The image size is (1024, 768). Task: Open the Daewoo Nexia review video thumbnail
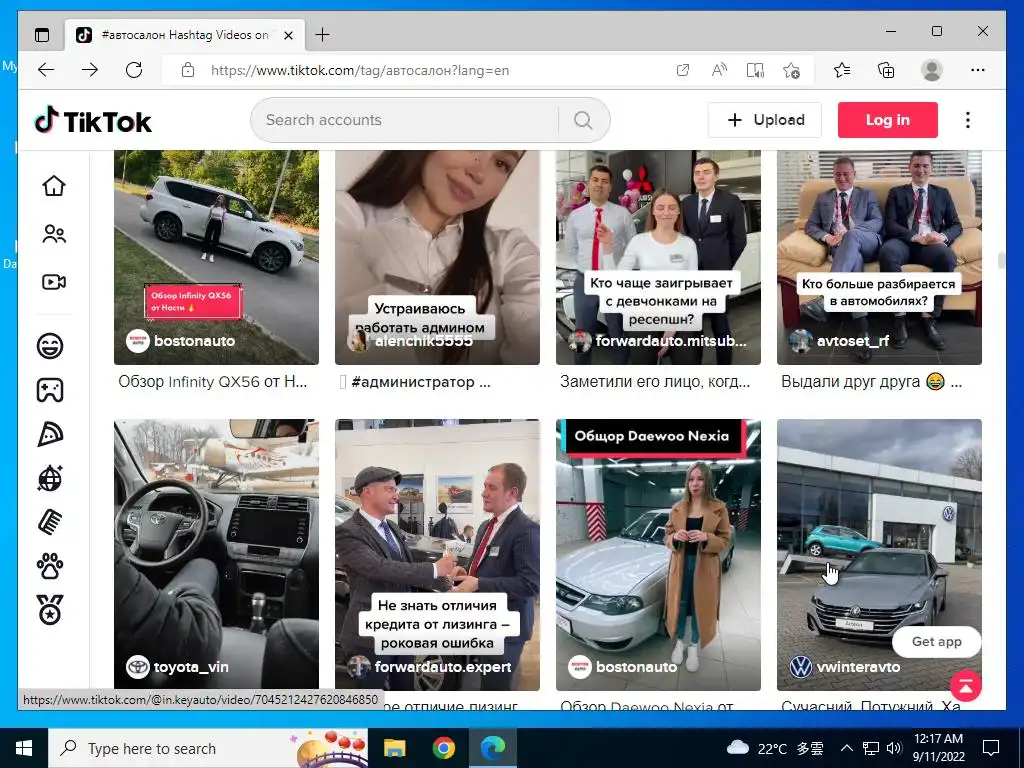click(x=658, y=554)
